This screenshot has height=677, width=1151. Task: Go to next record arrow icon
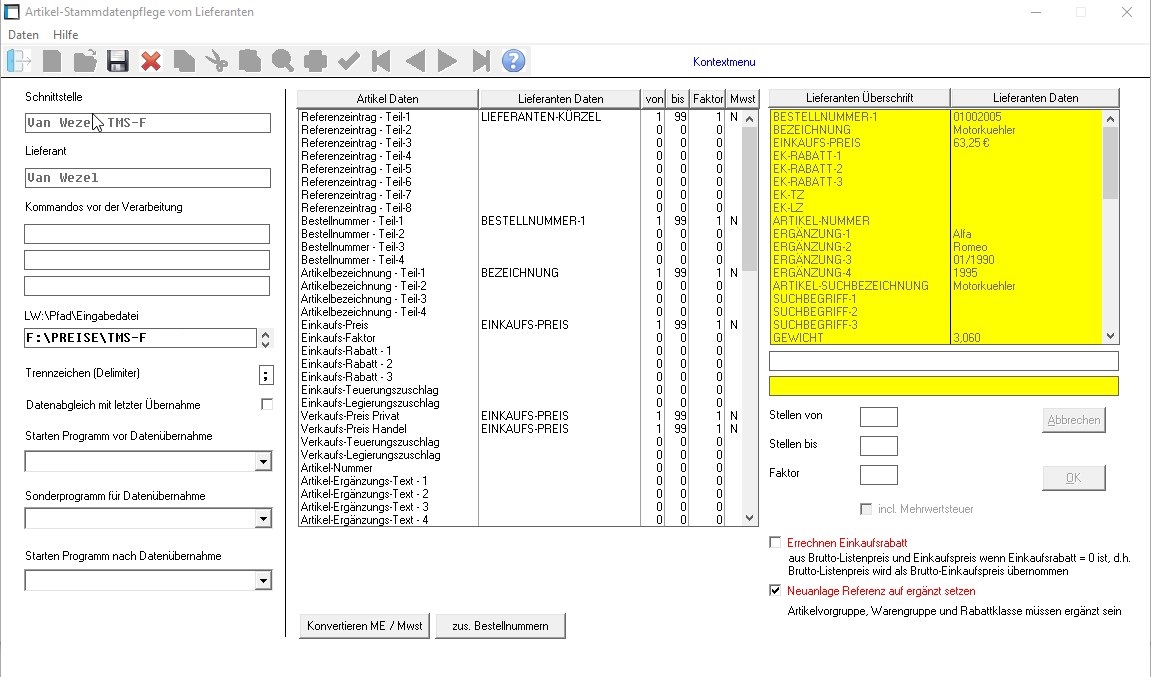(447, 61)
